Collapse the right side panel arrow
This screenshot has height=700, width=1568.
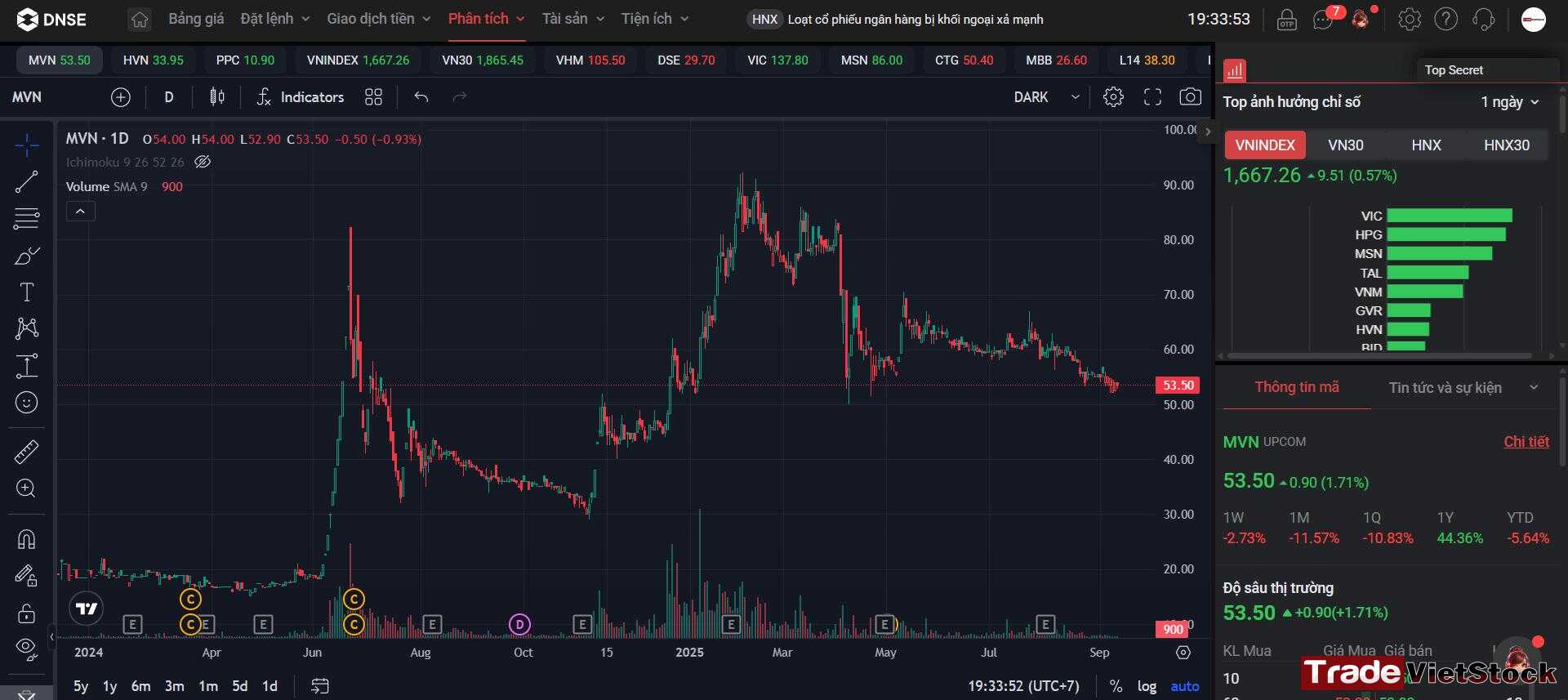coord(1208,132)
